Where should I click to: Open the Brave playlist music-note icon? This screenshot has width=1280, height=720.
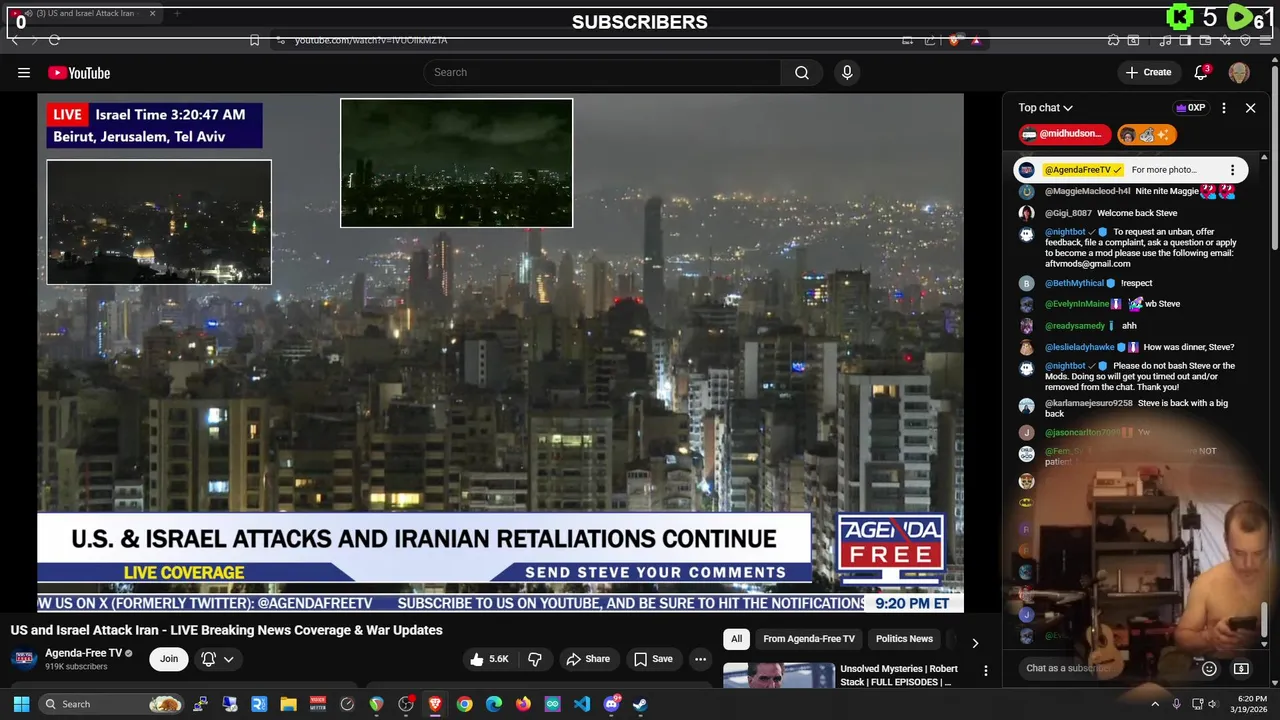point(1165,40)
